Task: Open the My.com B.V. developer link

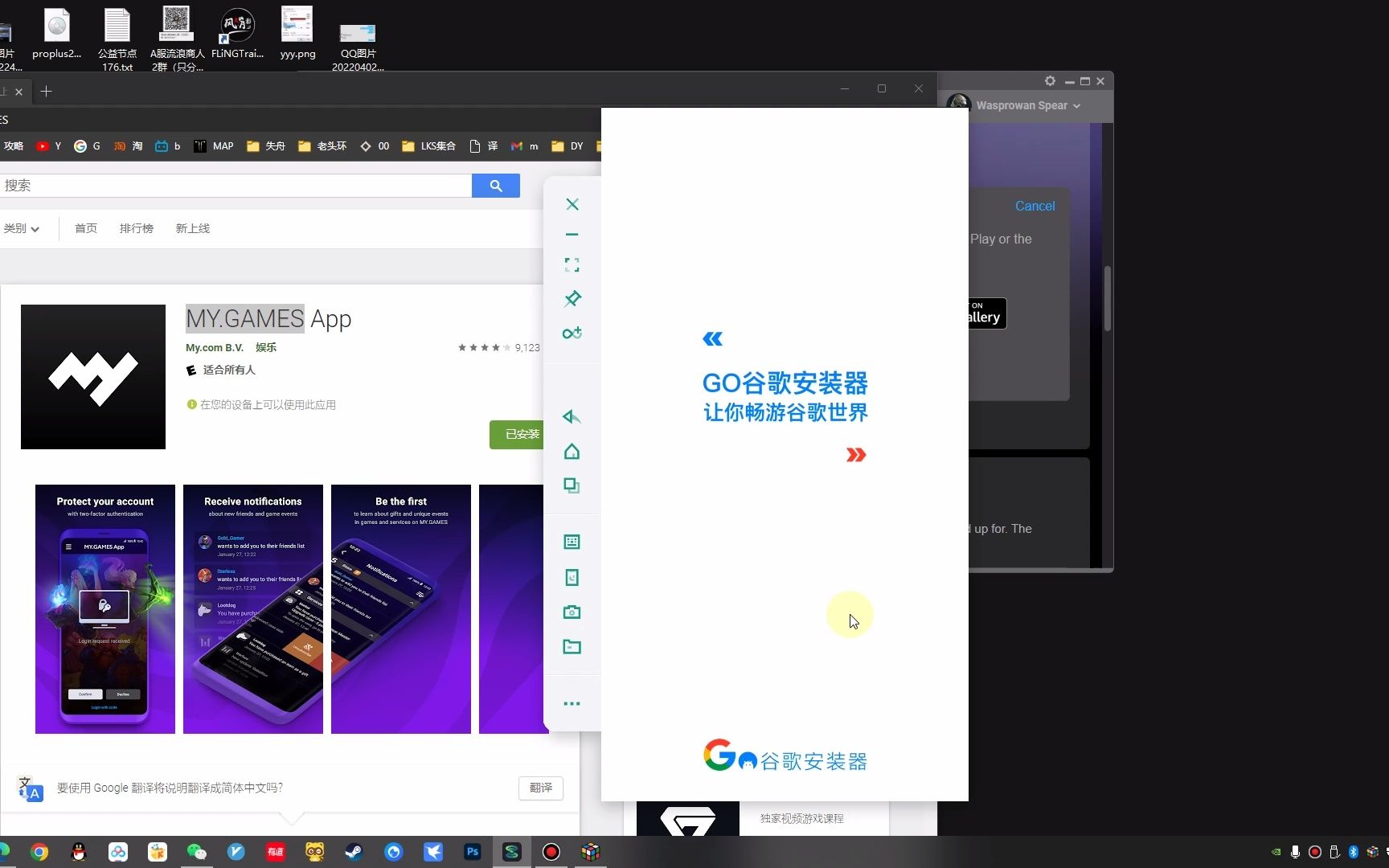Action: point(215,348)
